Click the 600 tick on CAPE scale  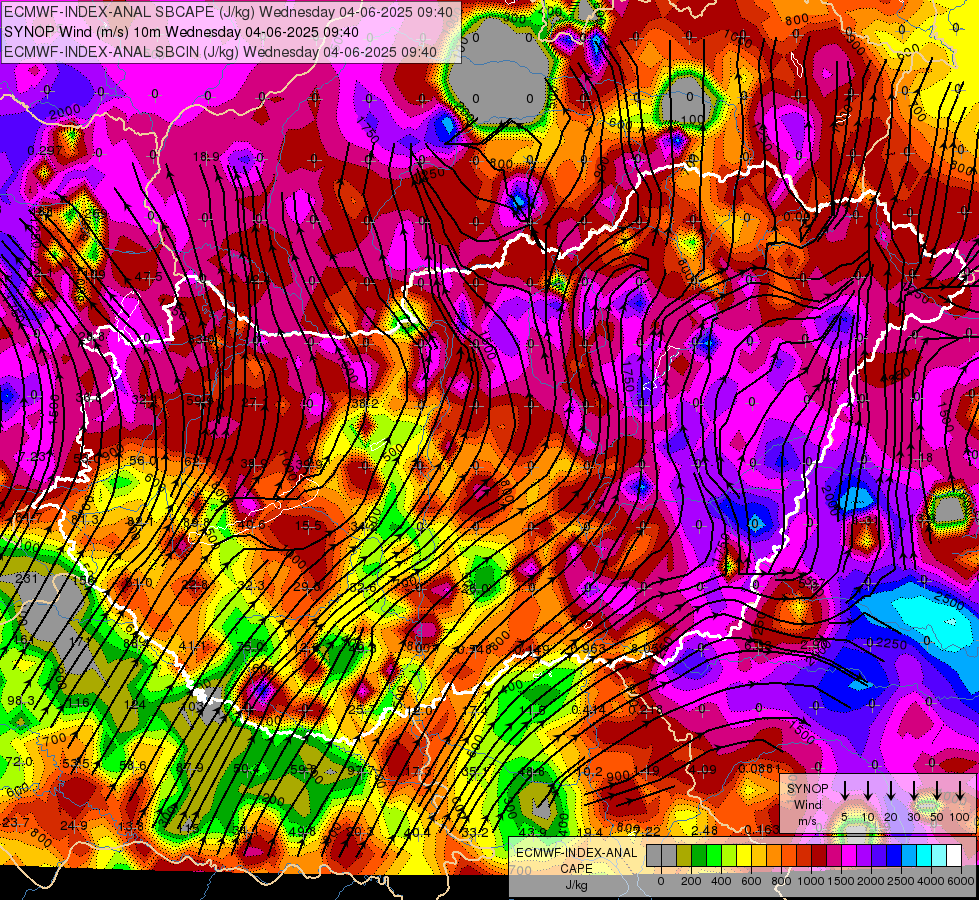pyautogui.click(x=751, y=881)
